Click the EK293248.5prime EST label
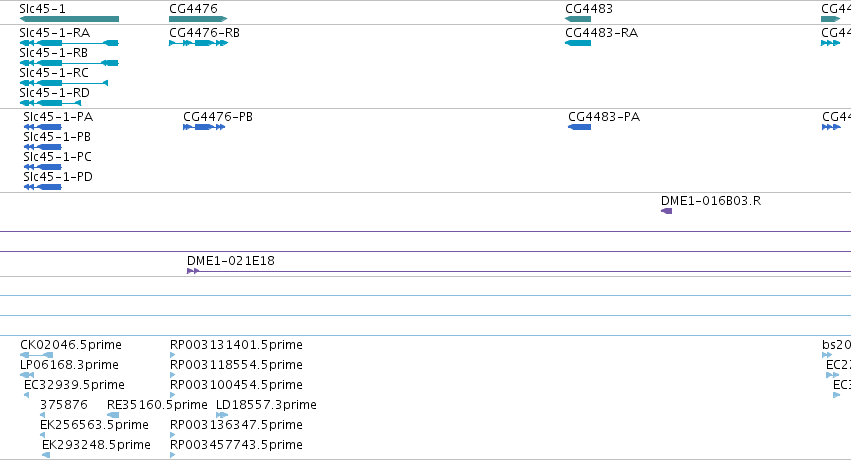Screen dimensions: 851x460 [96, 445]
